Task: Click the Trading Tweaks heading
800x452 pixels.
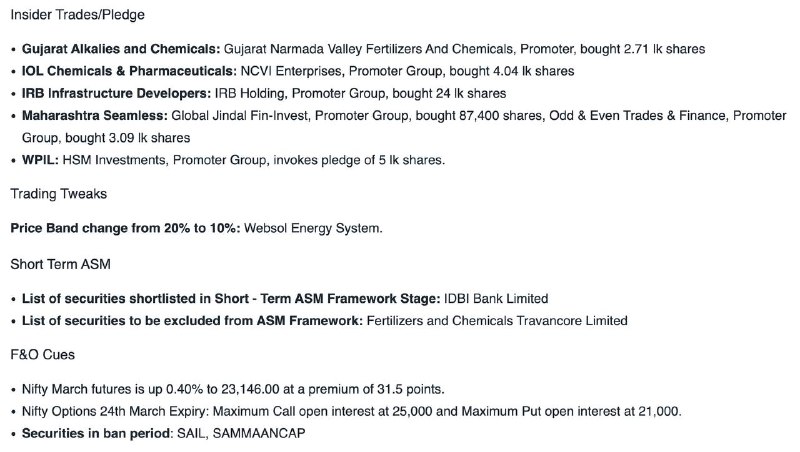Action: [x=59, y=194]
